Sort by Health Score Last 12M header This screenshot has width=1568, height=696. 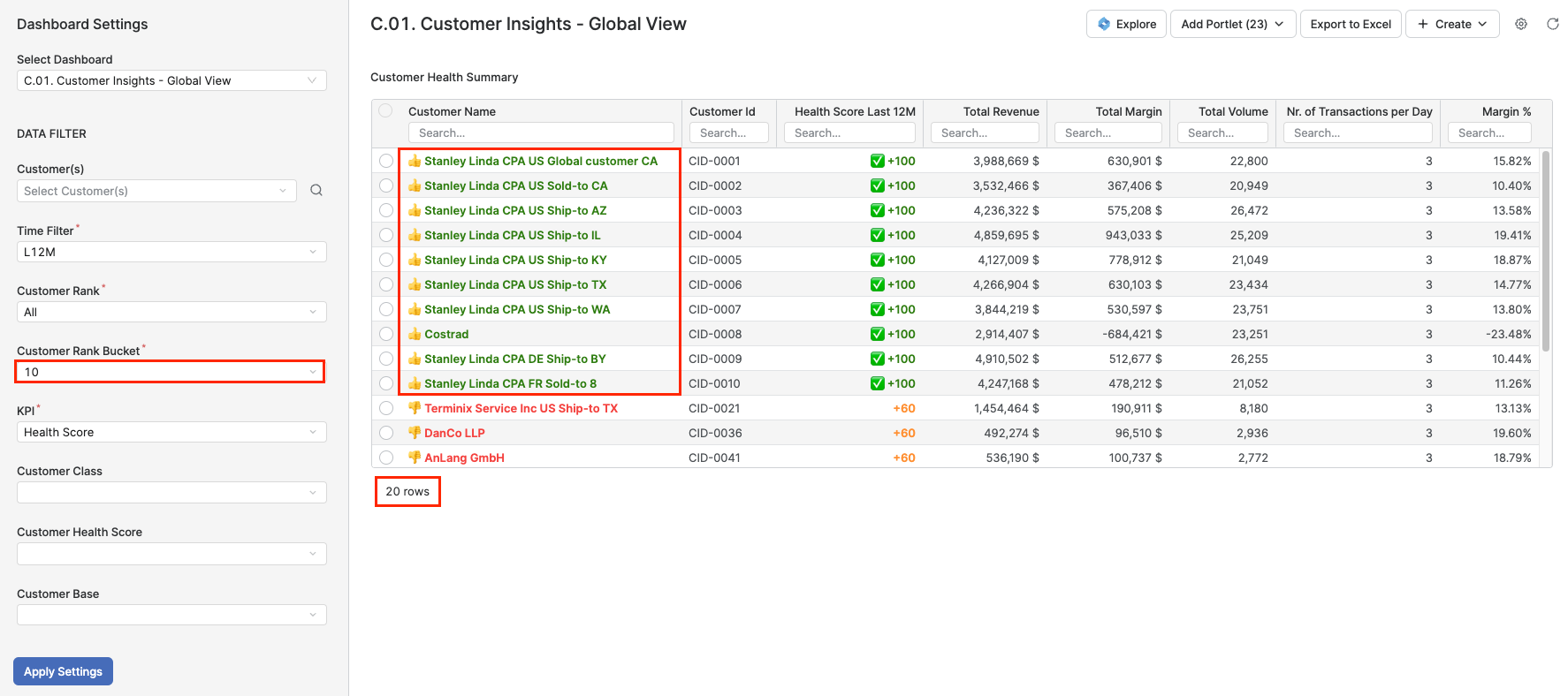click(855, 111)
